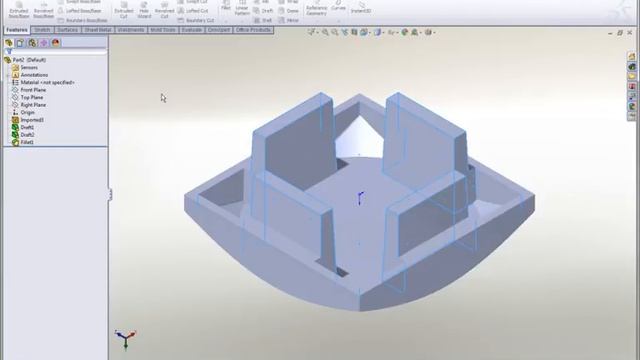This screenshot has width=640, height=360.
Task: Open File Explorer folder icon in task pane
Action: click(632, 76)
